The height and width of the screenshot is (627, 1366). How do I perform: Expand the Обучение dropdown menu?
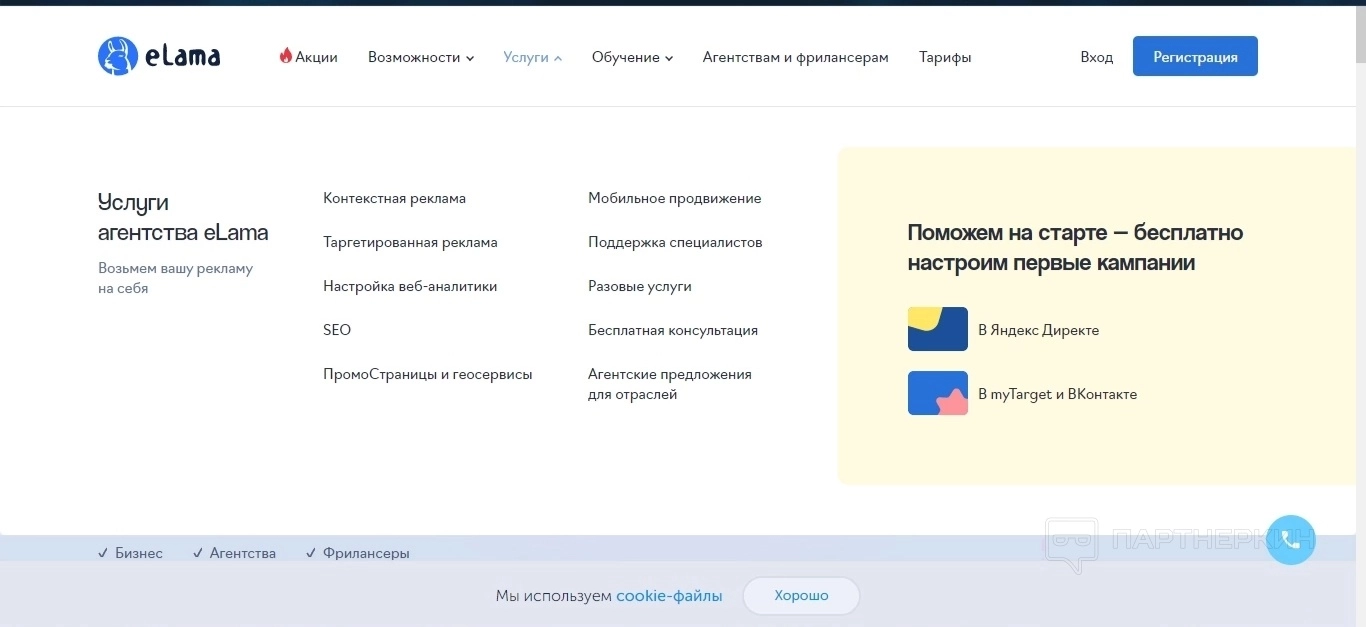point(632,58)
